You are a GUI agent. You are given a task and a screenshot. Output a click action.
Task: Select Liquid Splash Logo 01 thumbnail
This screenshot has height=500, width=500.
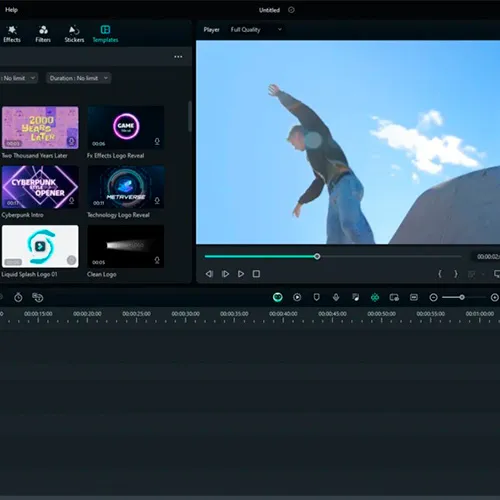40,246
